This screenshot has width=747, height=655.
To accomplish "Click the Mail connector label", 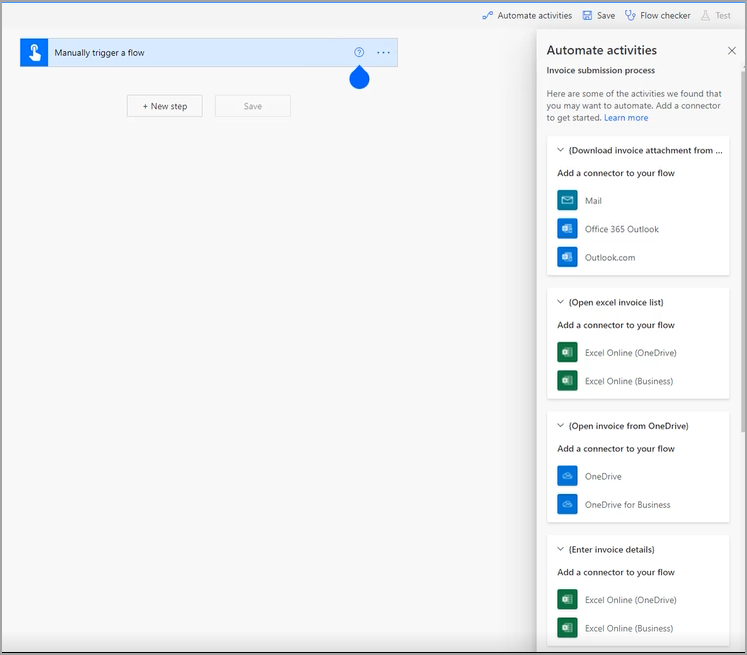I will [593, 201].
